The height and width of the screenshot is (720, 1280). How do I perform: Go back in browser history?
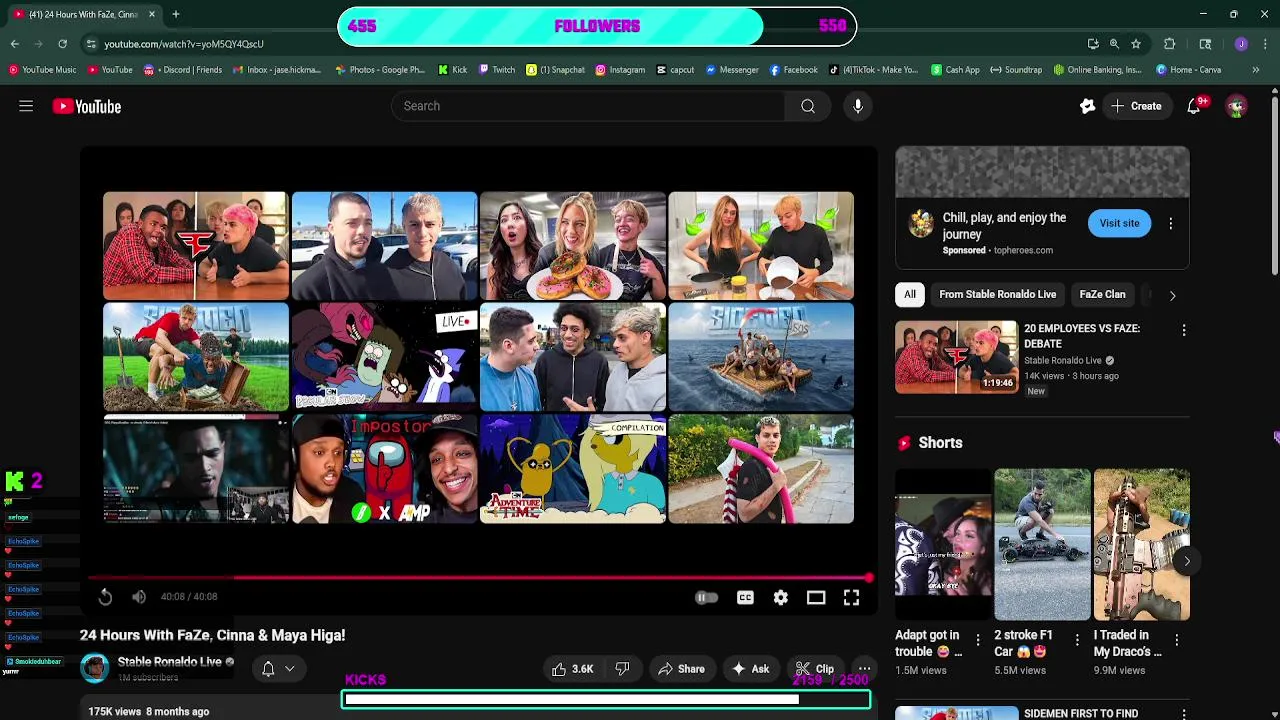(15, 44)
